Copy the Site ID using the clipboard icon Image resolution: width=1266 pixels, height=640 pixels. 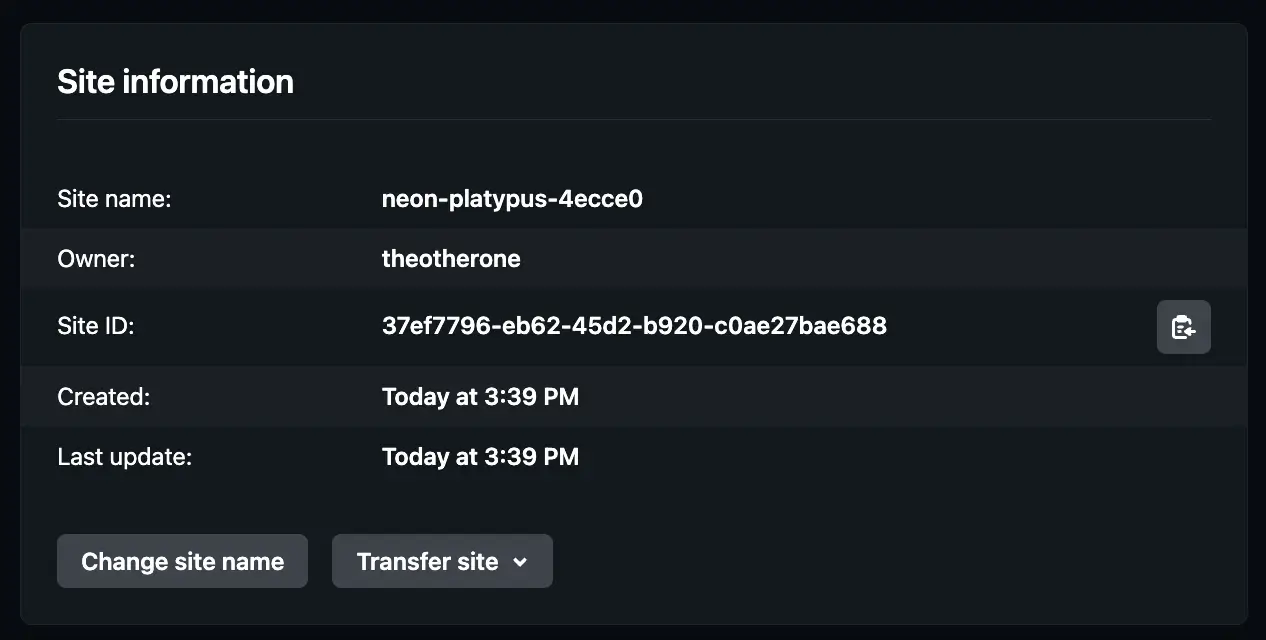click(1184, 327)
